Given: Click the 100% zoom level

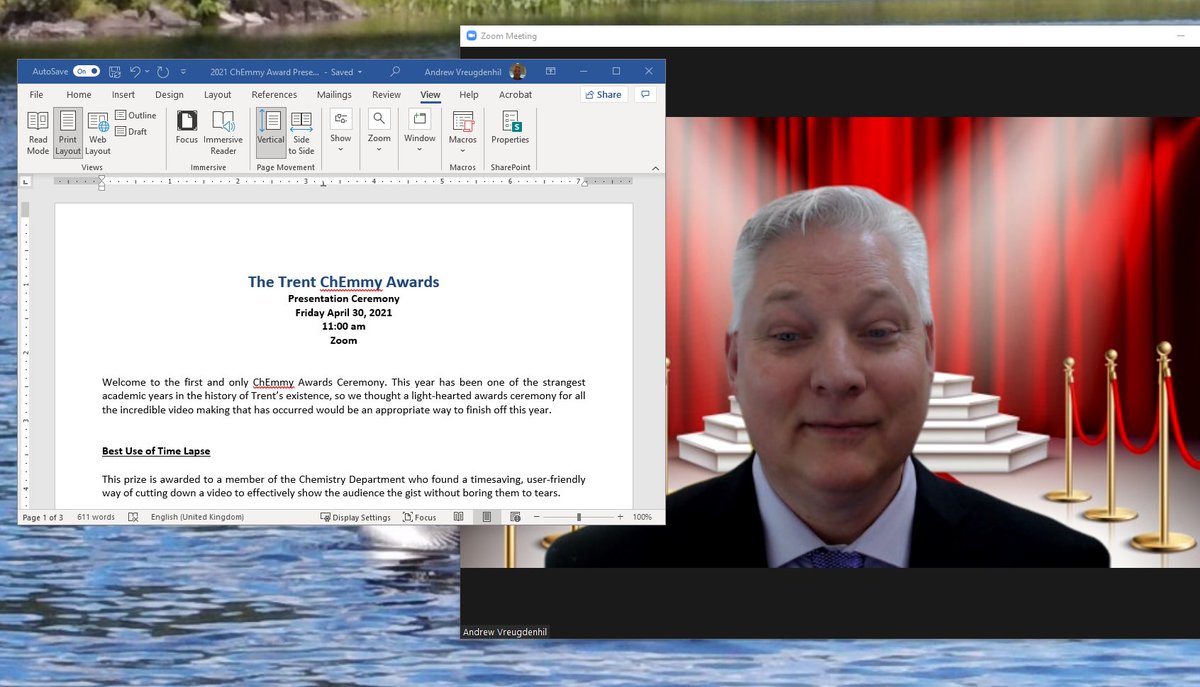Looking at the screenshot, I should (x=642, y=517).
